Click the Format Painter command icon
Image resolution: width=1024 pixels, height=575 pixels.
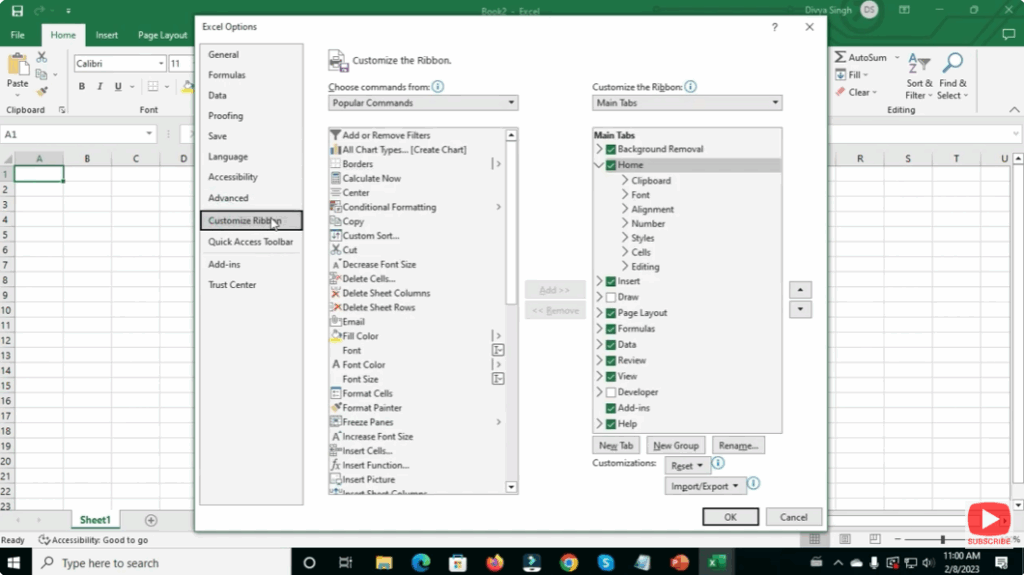pos(336,408)
